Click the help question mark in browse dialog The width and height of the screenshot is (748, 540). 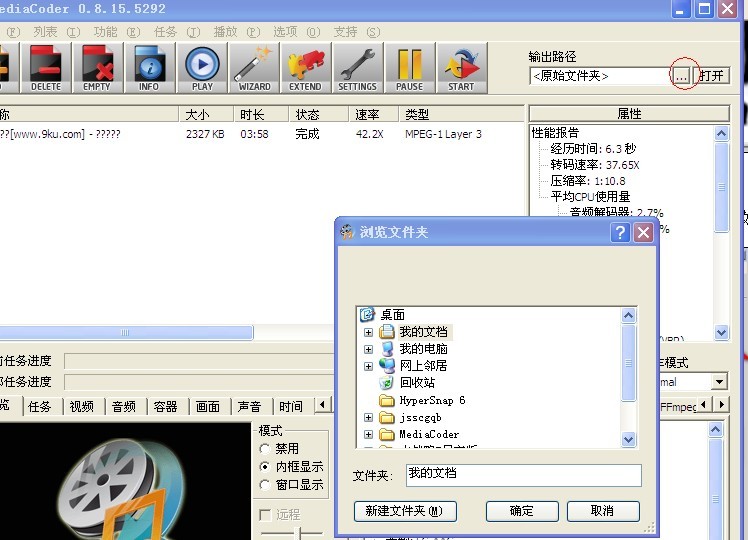(620, 233)
